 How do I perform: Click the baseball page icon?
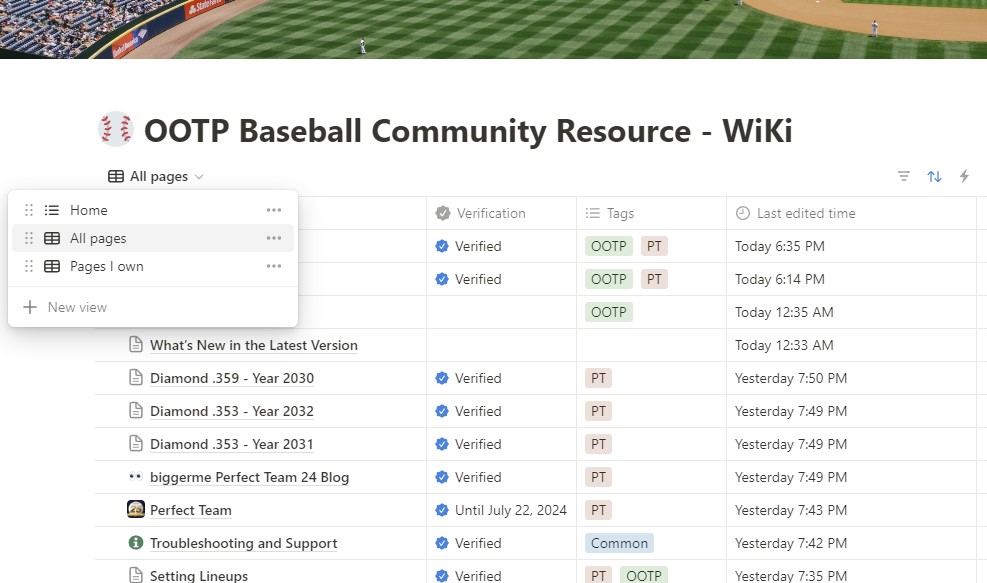[116, 130]
